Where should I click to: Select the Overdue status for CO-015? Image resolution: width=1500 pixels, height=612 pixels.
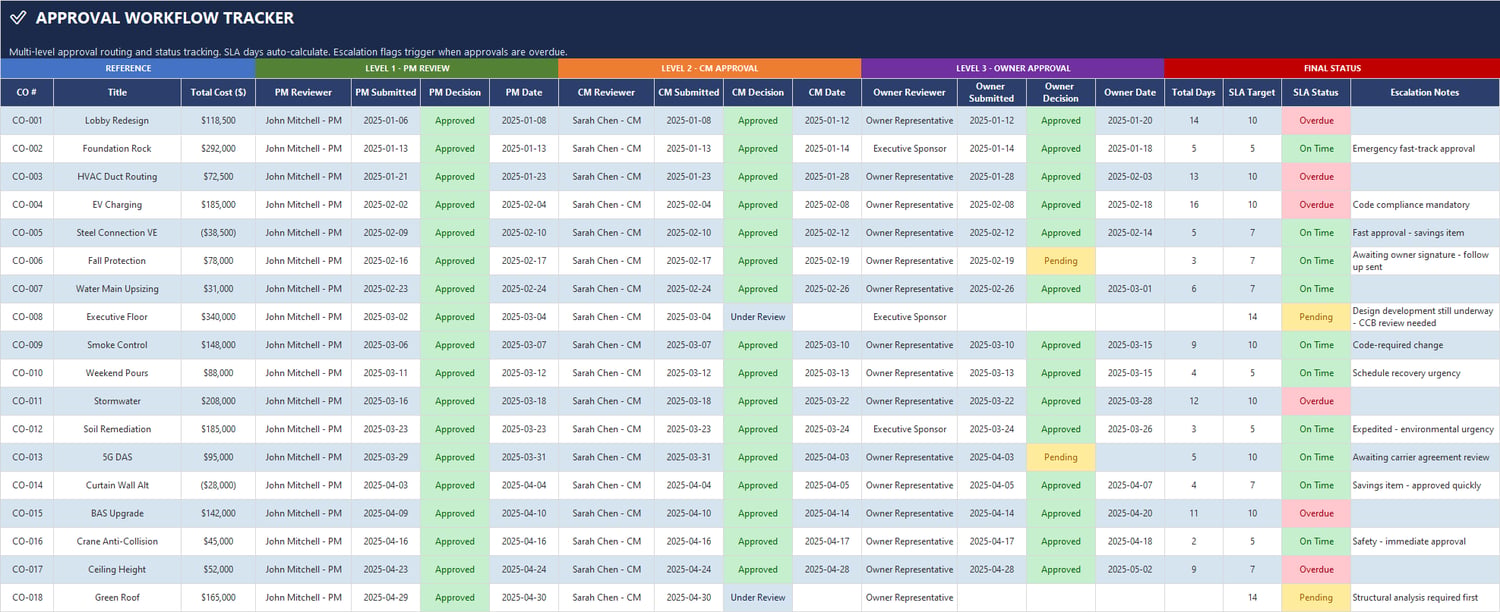(1316, 512)
